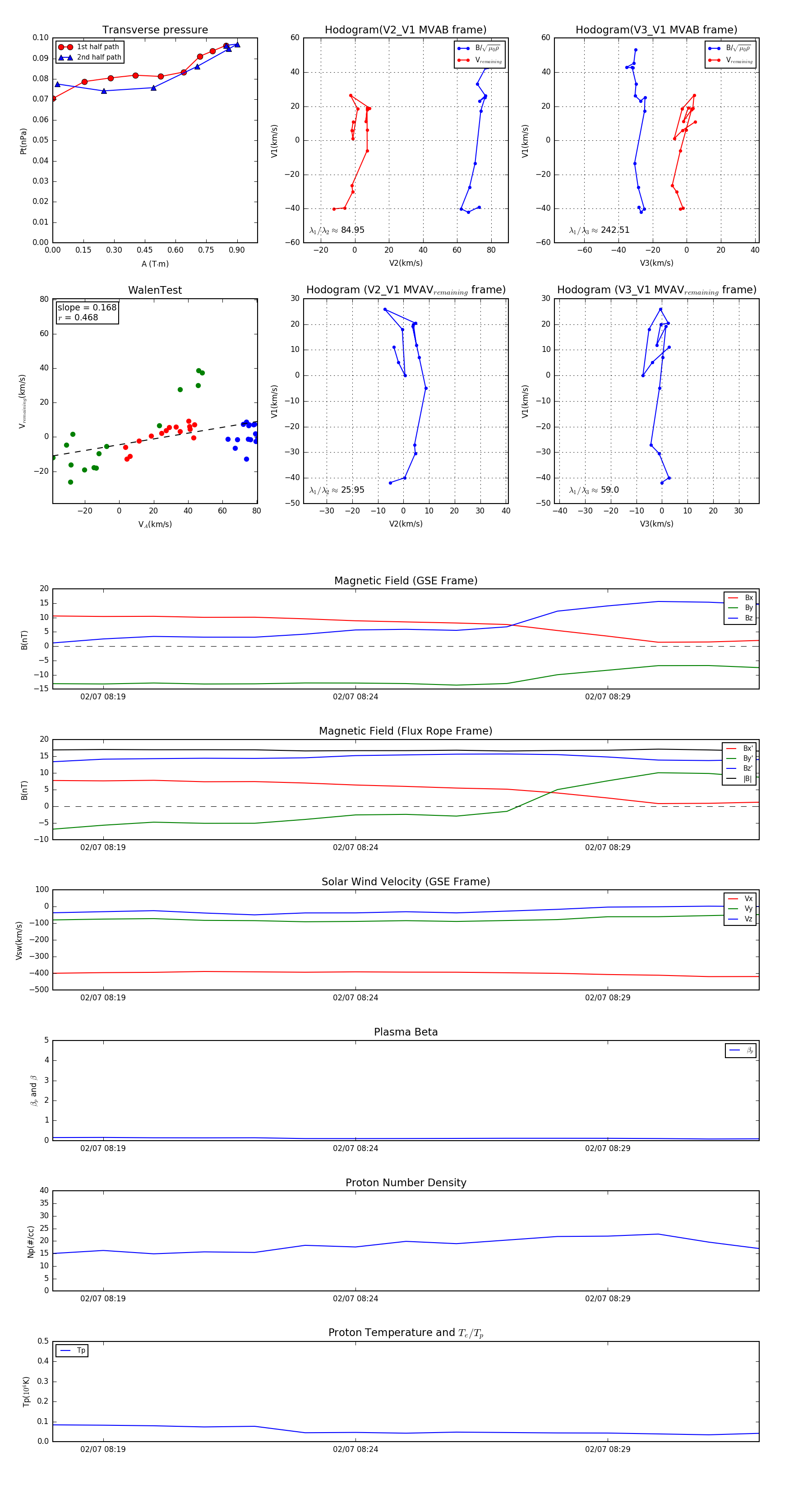Click 'slope = 0.168' annotation text
This screenshot has height=1489, width=812.
point(87,308)
